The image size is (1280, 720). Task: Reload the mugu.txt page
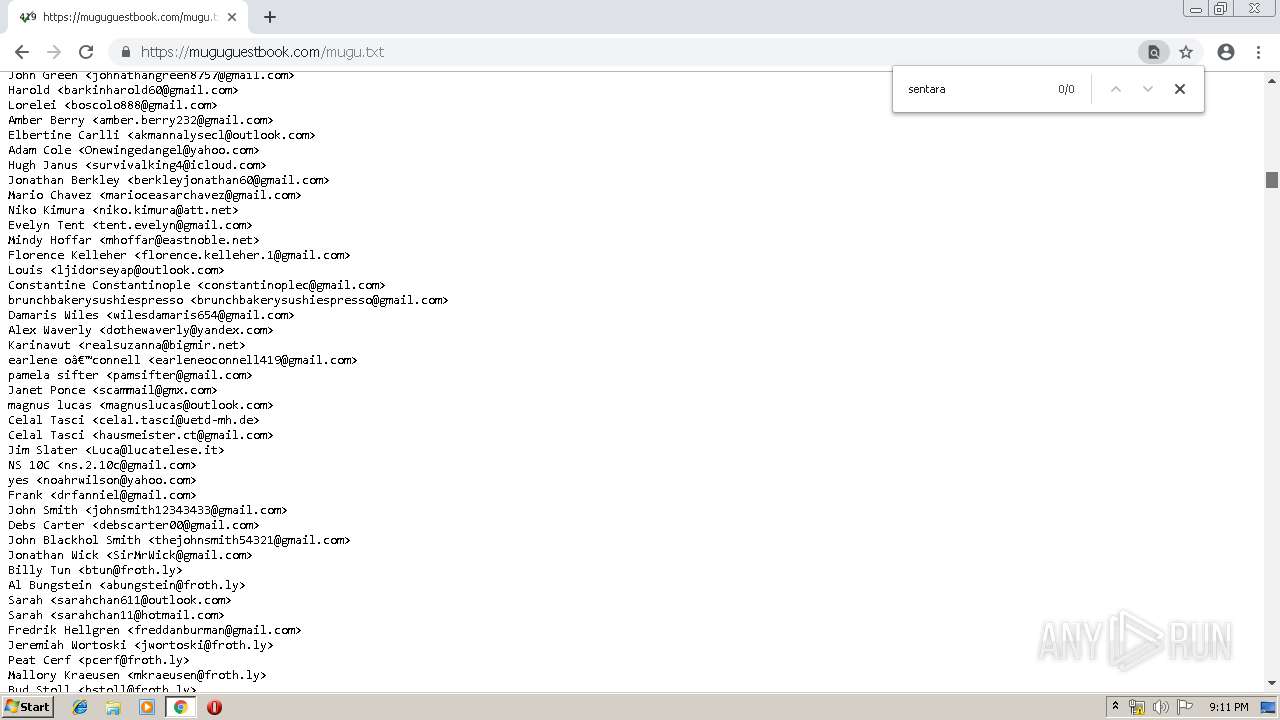point(86,52)
